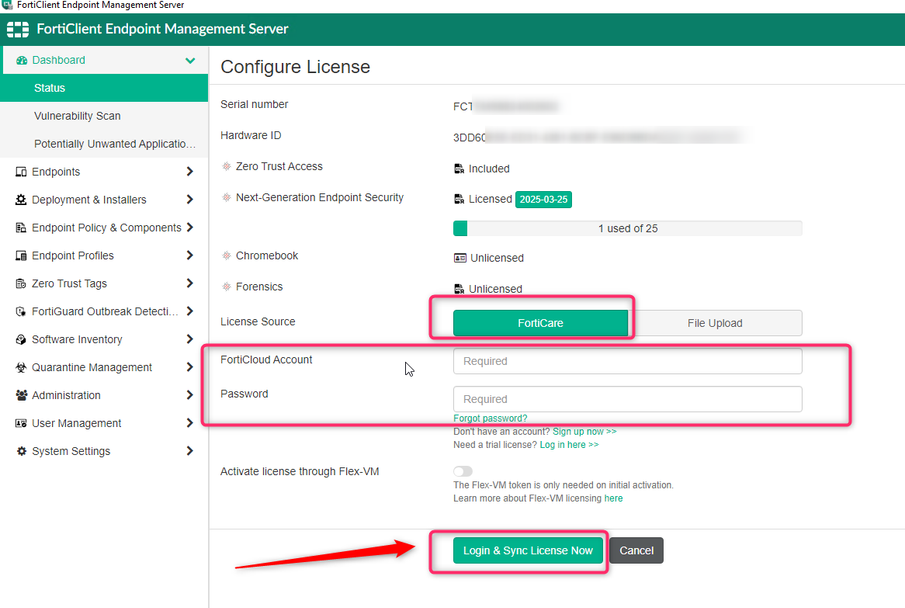Click Login & Sync License Now
Viewport: 905px width, 608px height.
528,550
